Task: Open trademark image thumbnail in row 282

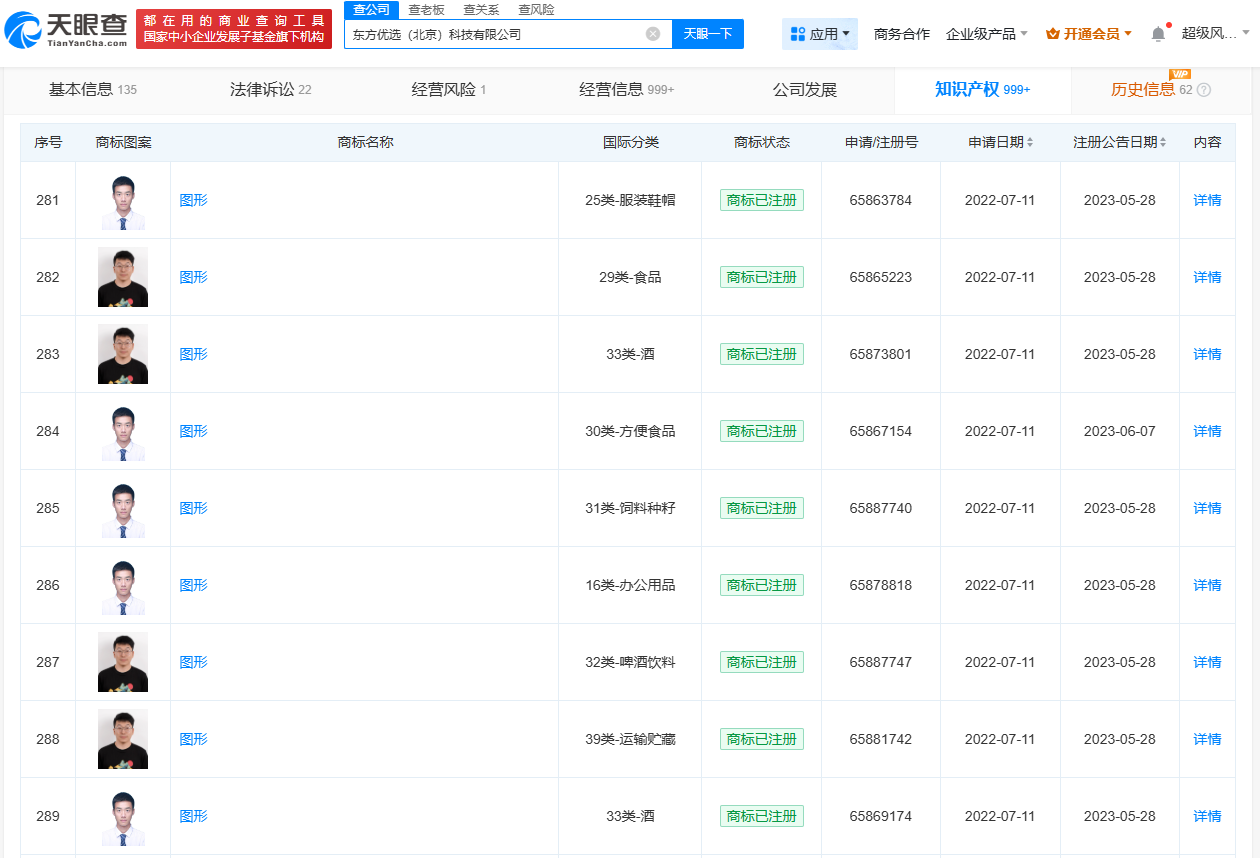Action: tap(123, 277)
